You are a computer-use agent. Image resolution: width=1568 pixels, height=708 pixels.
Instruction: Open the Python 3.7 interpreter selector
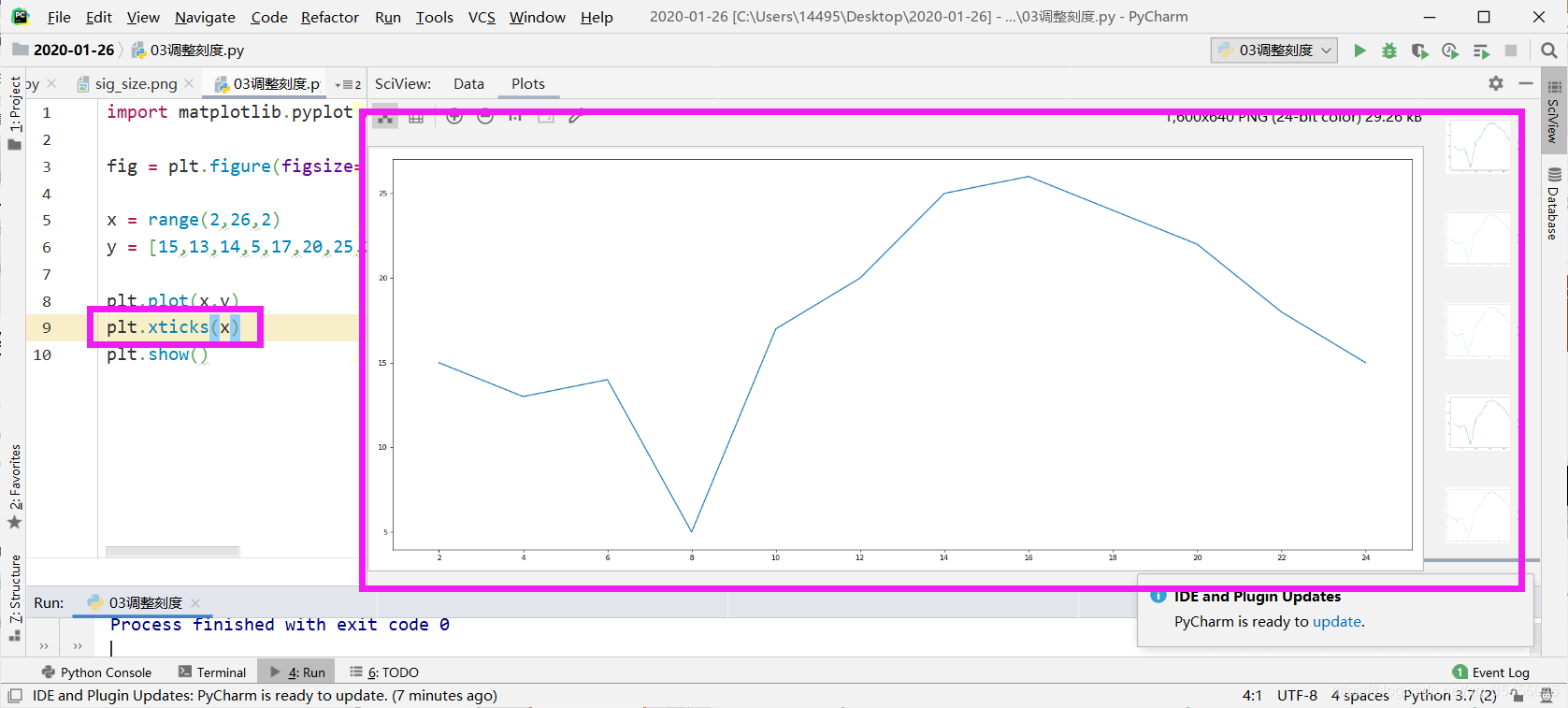[x=1449, y=695]
